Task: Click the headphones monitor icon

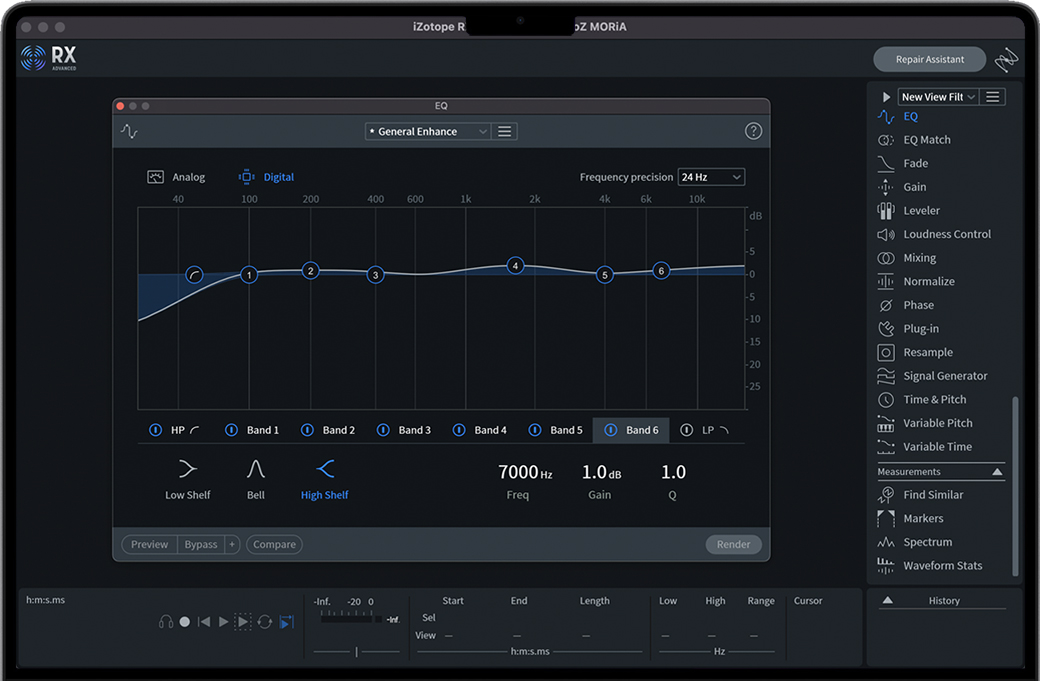Action: pos(166,622)
